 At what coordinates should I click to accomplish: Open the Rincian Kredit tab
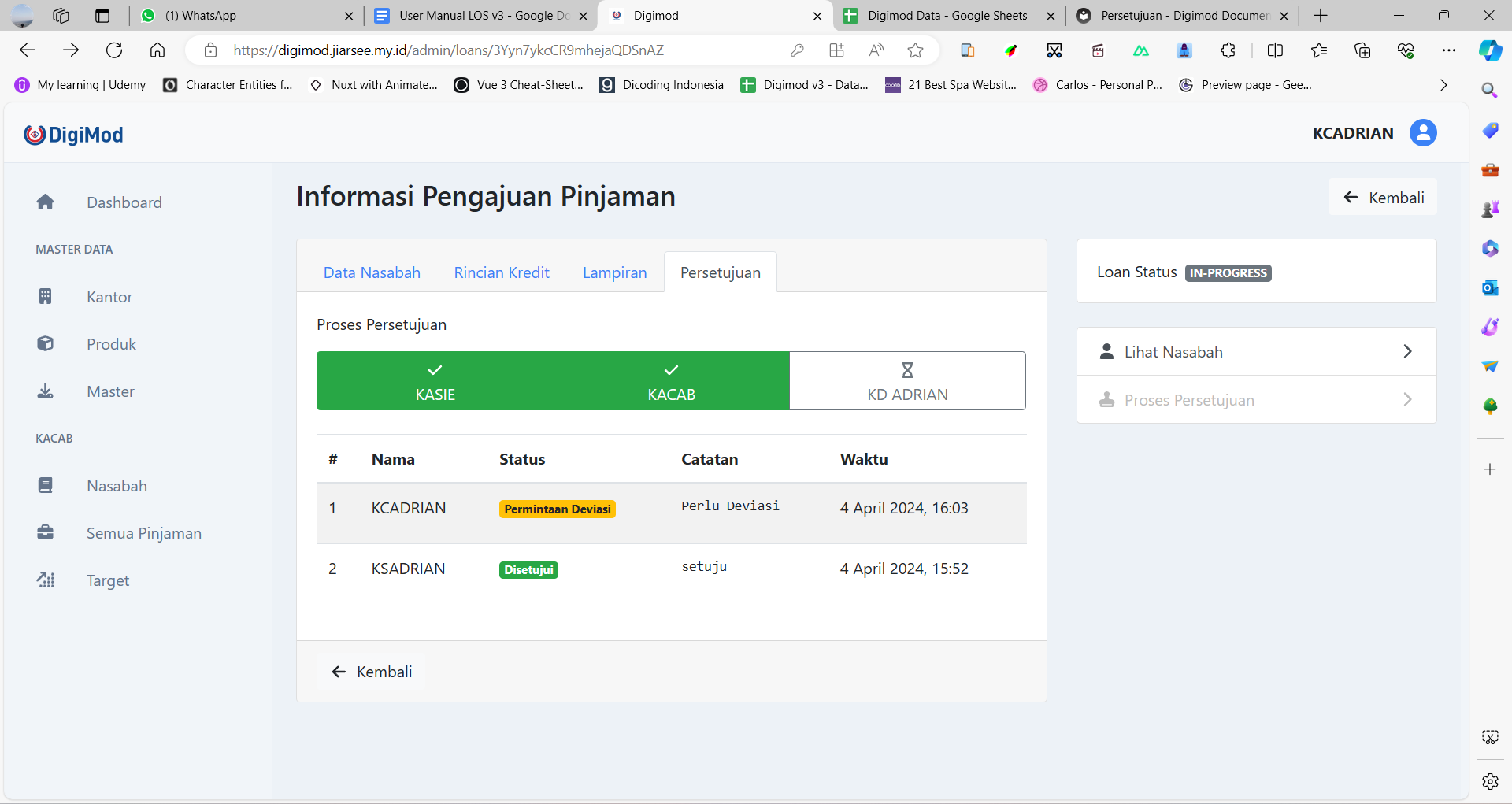502,272
